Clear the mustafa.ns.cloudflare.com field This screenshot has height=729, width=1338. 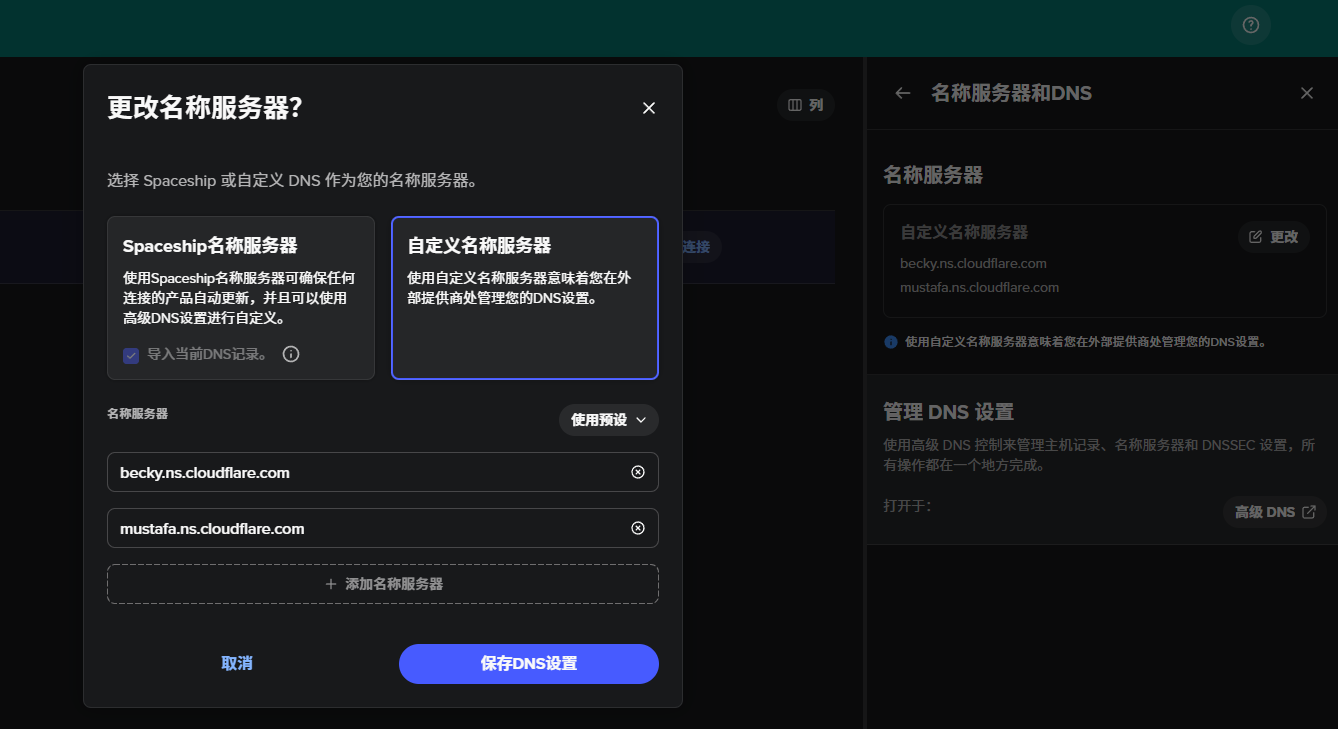click(637, 528)
